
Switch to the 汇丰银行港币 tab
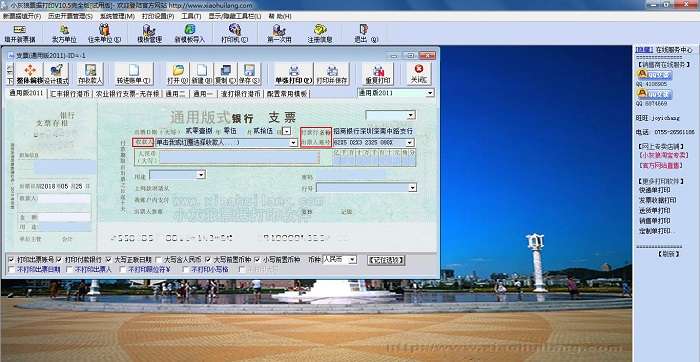point(71,94)
